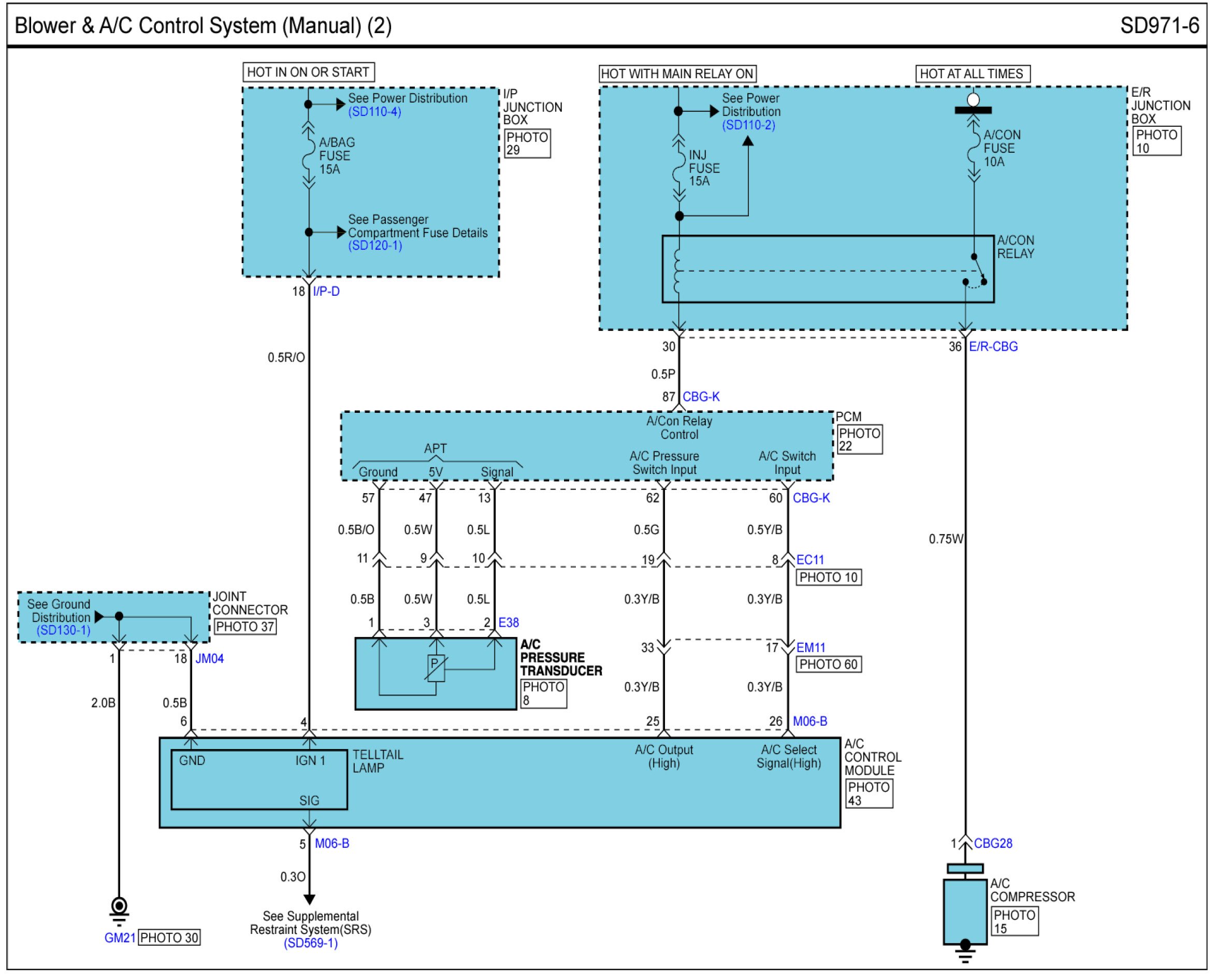The width and height of the screenshot is (1216, 980).
Task: Open PHOTO 29 for I/P junction box
Action: tap(527, 144)
